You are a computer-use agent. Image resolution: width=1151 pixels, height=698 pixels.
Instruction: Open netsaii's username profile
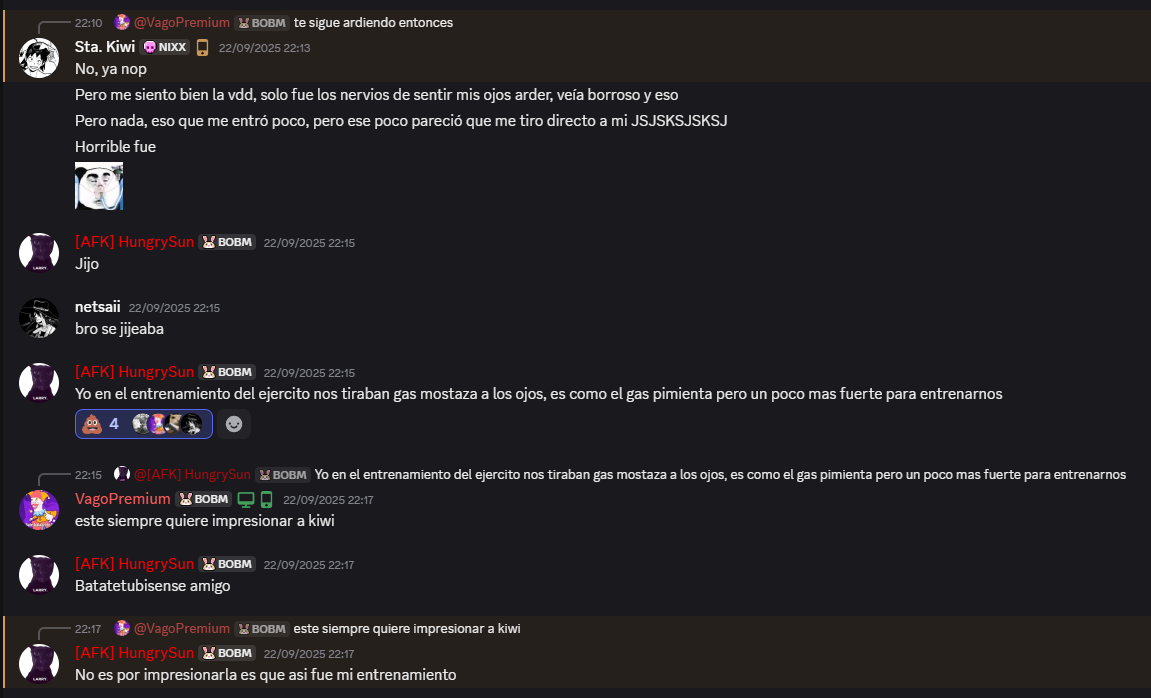click(x=98, y=307)
